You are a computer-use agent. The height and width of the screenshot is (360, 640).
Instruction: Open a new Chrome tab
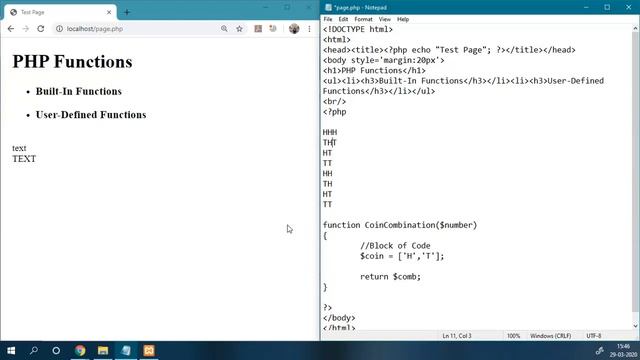click(x=127, y=12)
